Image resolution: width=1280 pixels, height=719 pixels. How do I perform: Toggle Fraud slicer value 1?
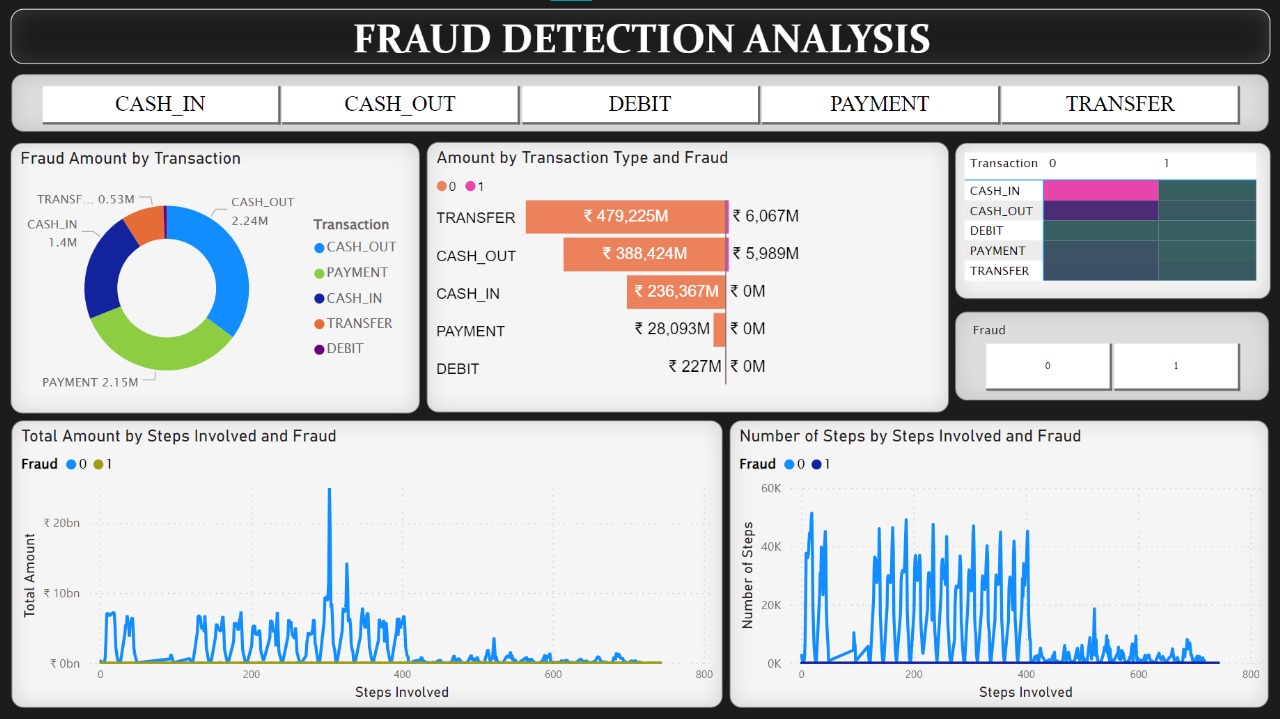[x=1175, y=366]
